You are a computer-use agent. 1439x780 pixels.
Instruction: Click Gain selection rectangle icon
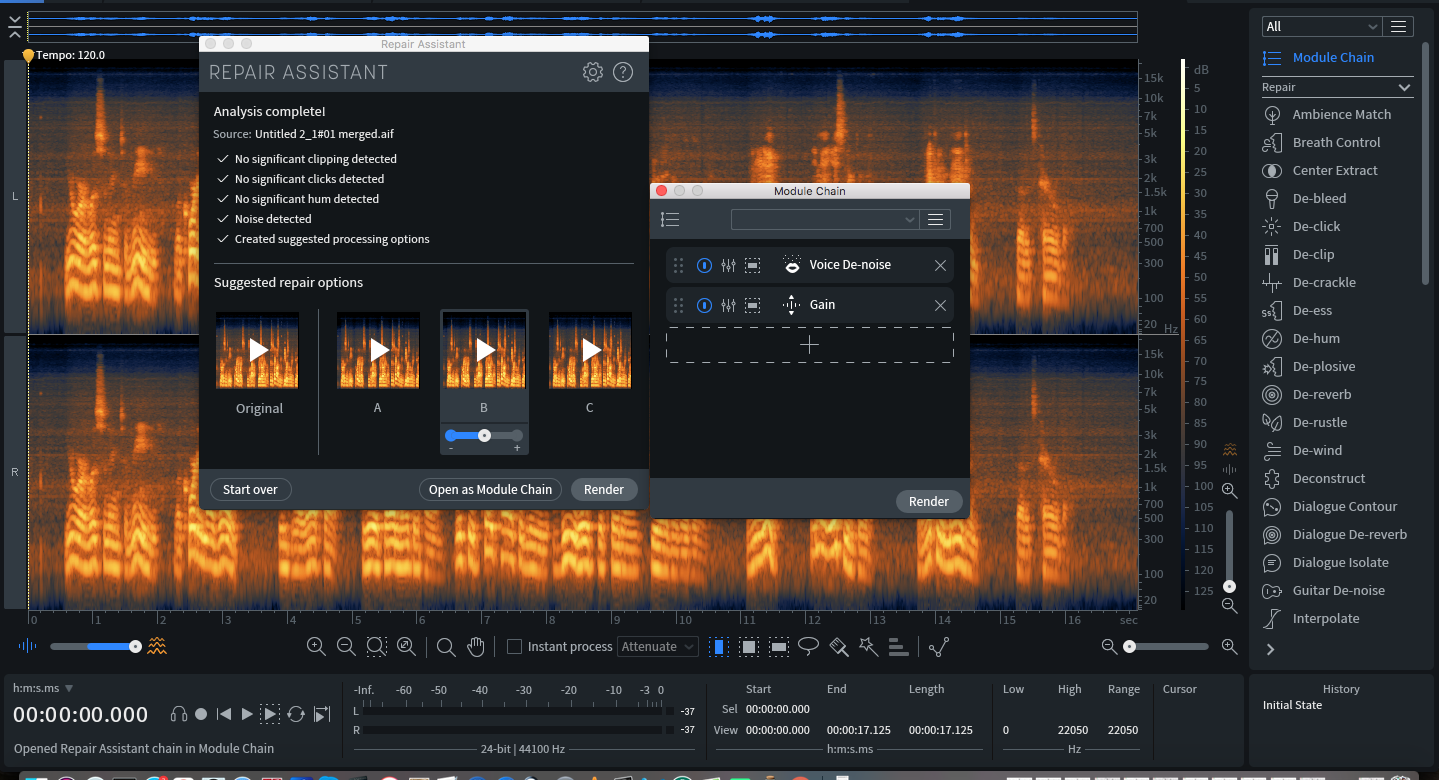[753, 305]
